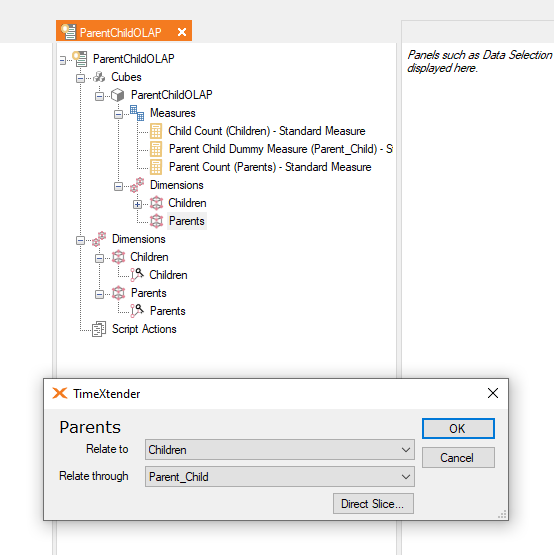Click the cube's Dimensions folder icon
554x555 pixels.
point(137,185)
